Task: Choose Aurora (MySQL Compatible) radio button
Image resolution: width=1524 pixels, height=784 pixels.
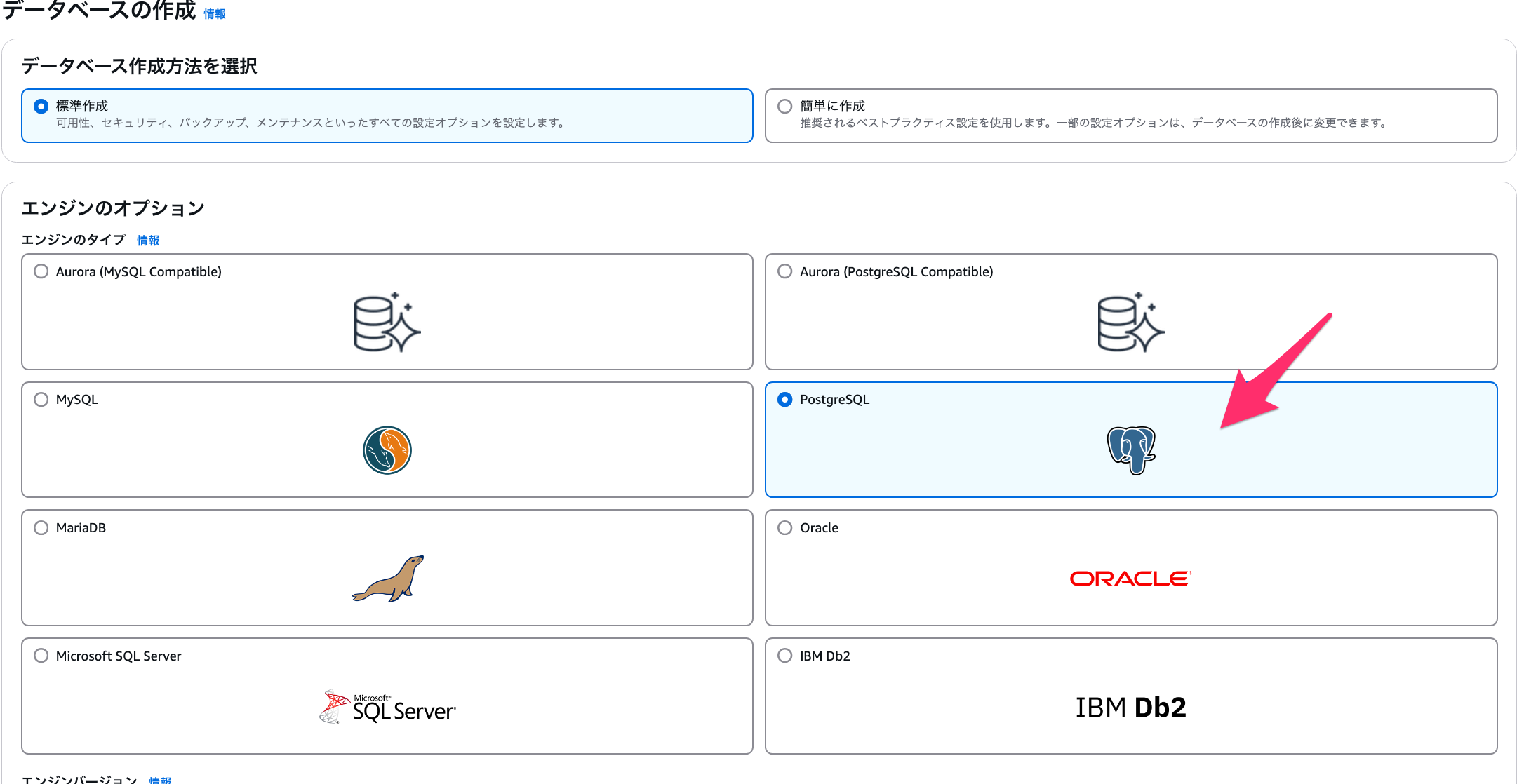Action: coord(41,271)
